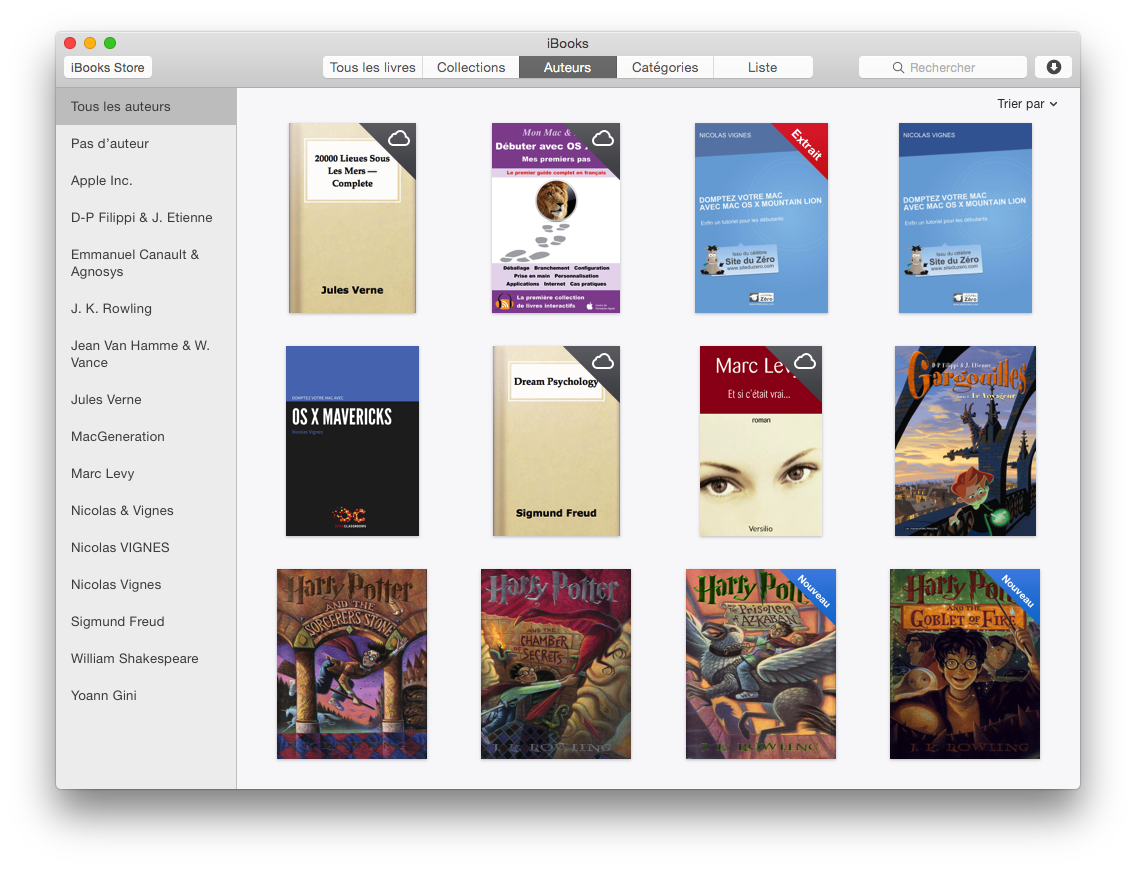This screenshot has height=869, width=1136.
Task: Click the yellow minimize window button
Action: click(90, 43)
